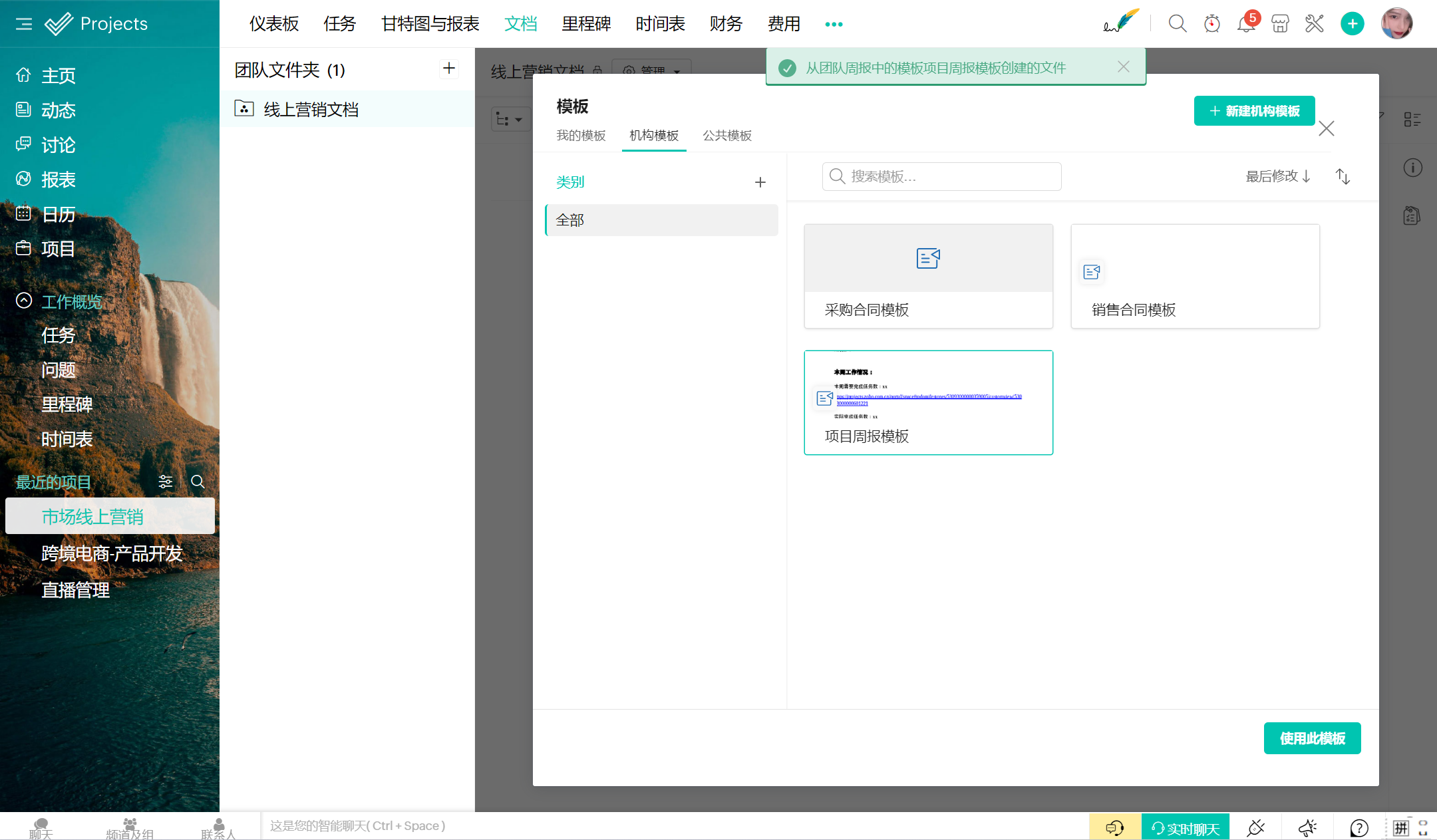Image resolution: width=1437 pixels, height=840 pixels.
Task: Switch to the 公共模板 tab
Action: [727, 136]
